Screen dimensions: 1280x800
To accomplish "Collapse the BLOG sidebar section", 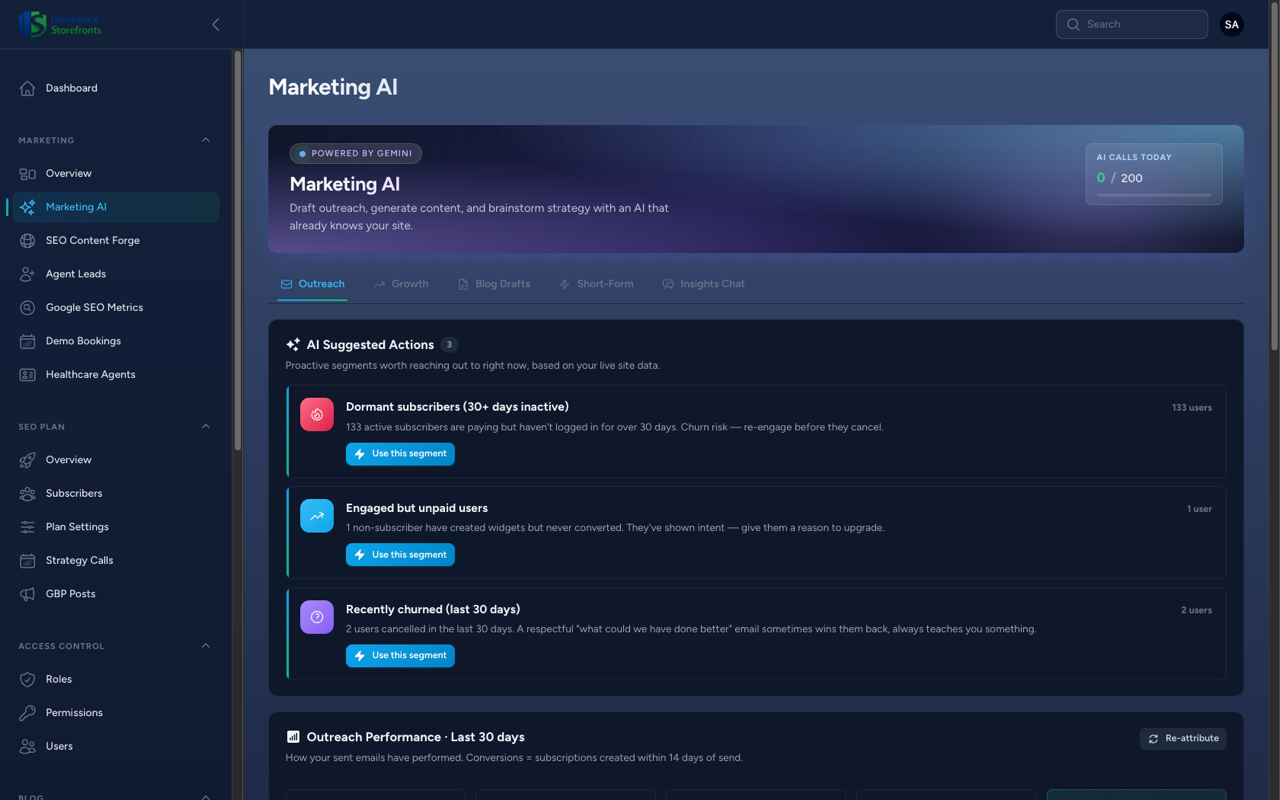I will pos(206,796).
